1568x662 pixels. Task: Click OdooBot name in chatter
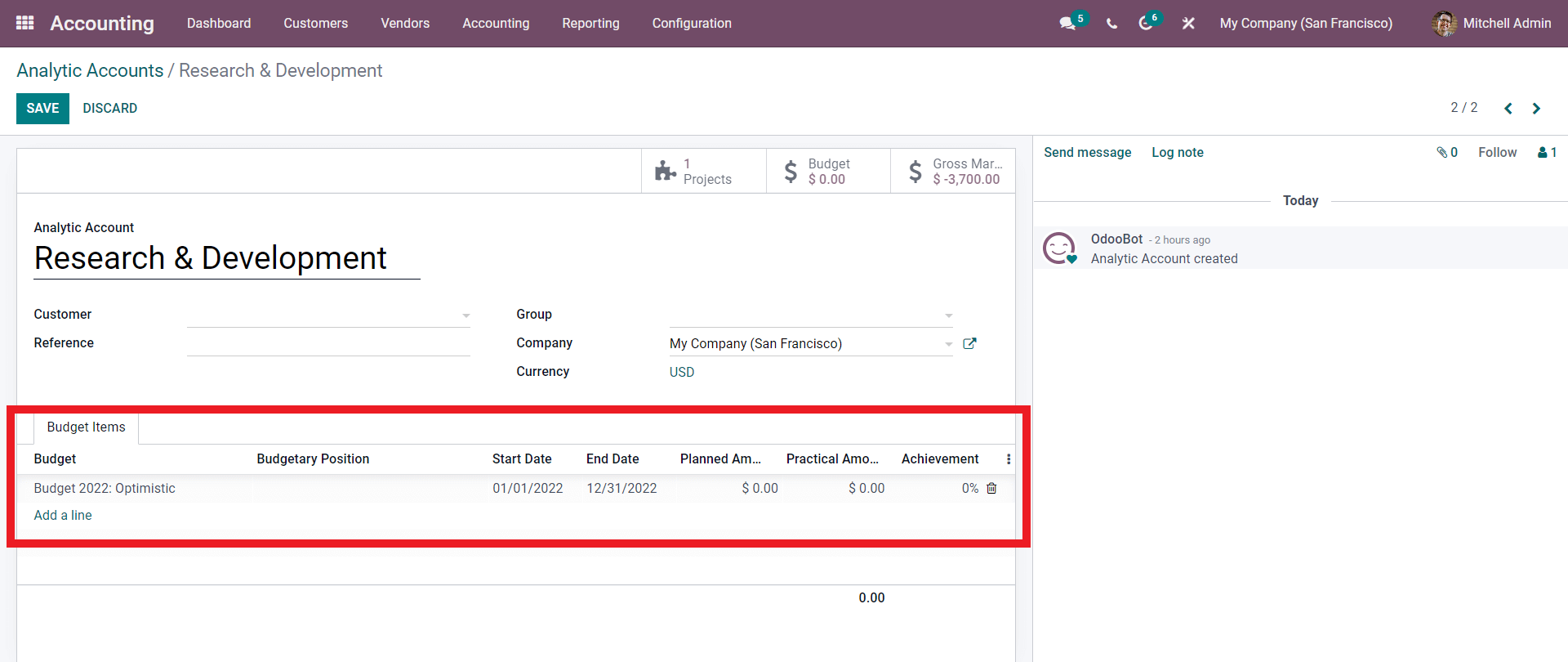pyautogui.click(x=1116, y=239)
